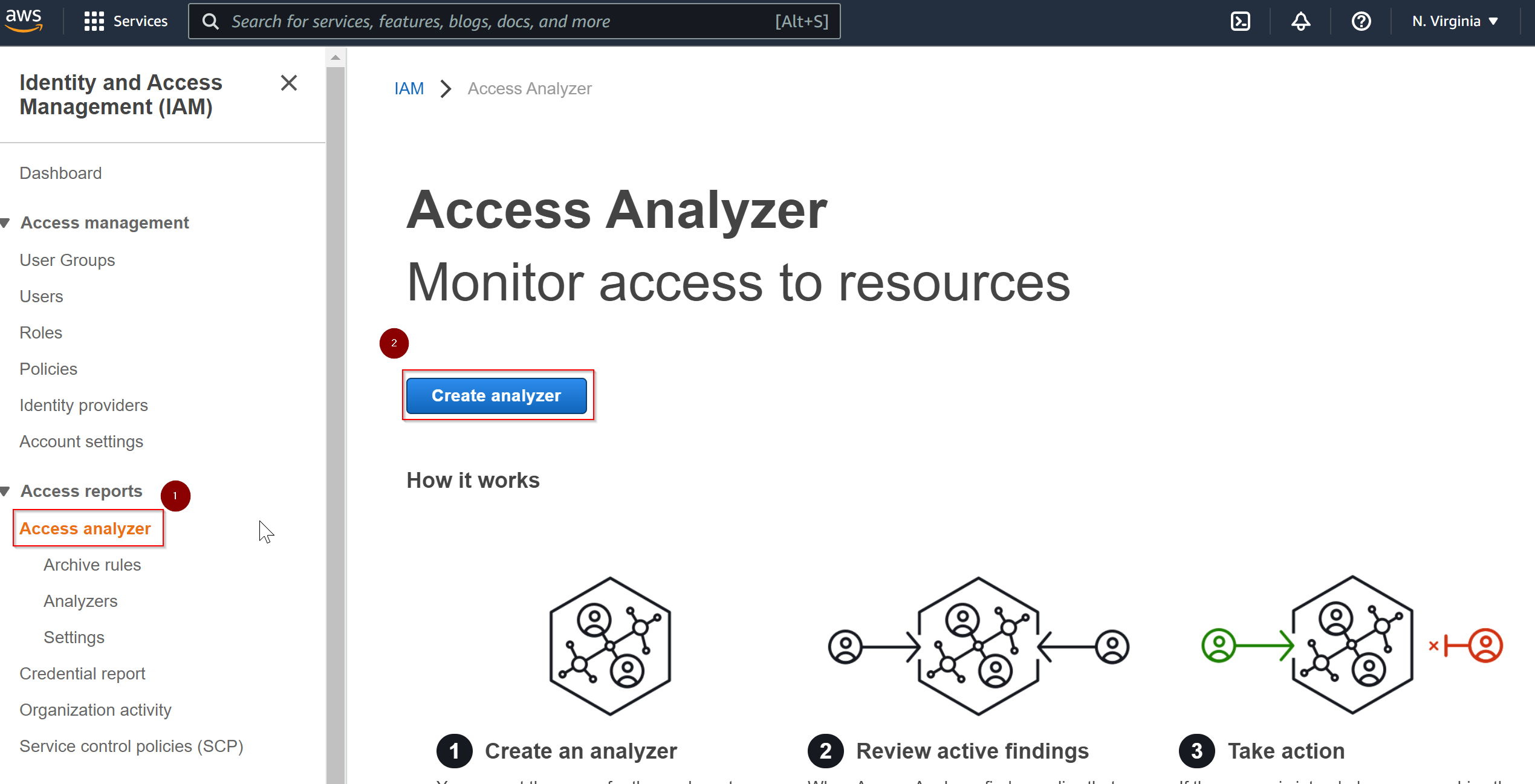Click the Take action illustration
Viewport: 1535px width, 784px height.
tap(1352, 645)
